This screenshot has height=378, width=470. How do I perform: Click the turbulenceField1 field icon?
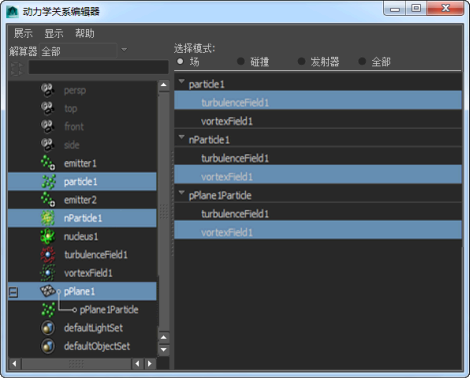(x=48, y=255)
